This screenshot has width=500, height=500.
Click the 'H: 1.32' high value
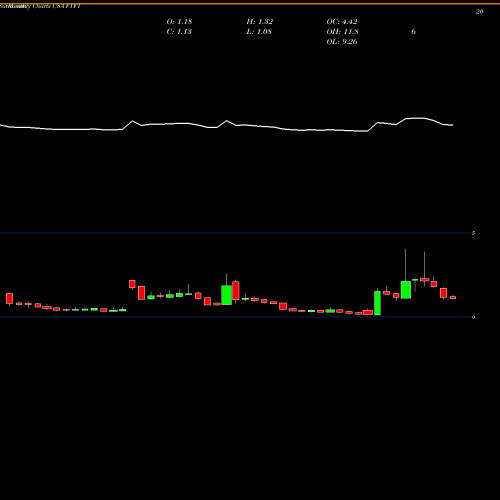pos(260,22)
